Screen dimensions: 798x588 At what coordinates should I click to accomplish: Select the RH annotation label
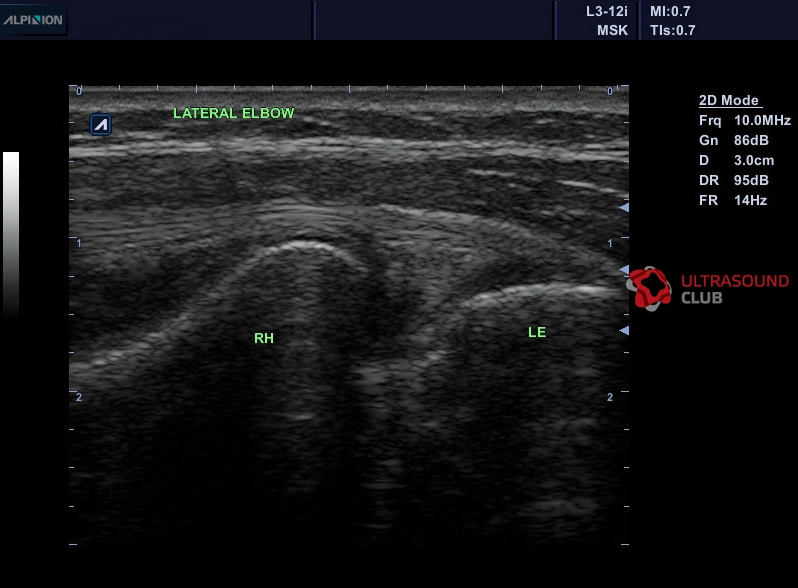[264, 338]
